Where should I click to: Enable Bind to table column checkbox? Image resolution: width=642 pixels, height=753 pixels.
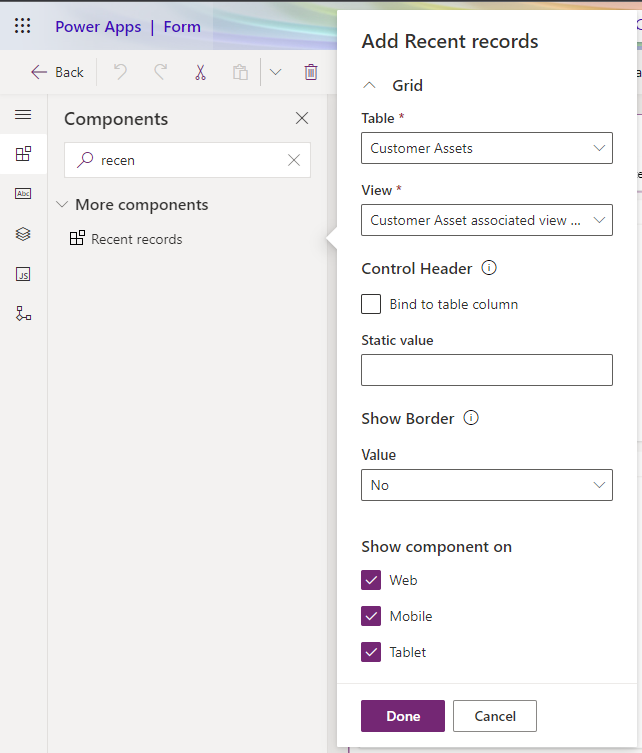coord(371,304)
